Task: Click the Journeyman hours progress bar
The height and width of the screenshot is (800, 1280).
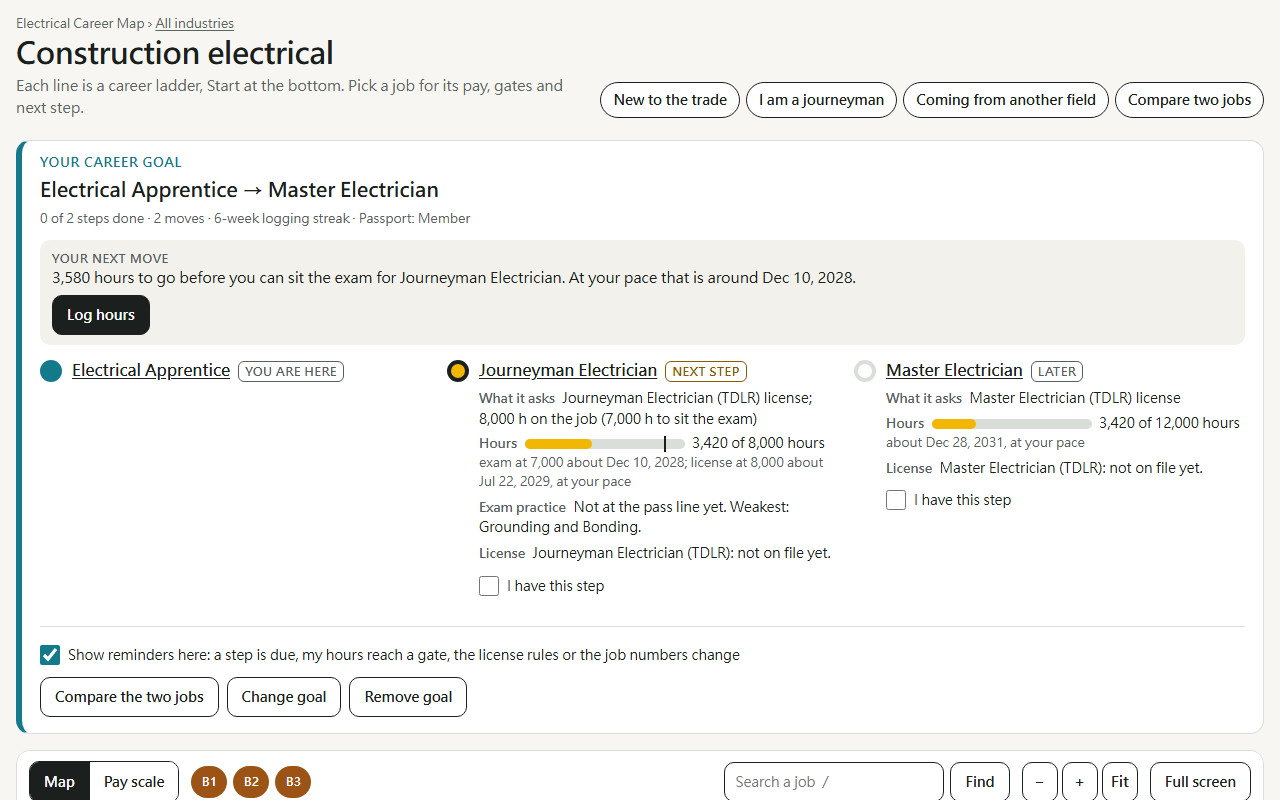Action: (605, 443)
